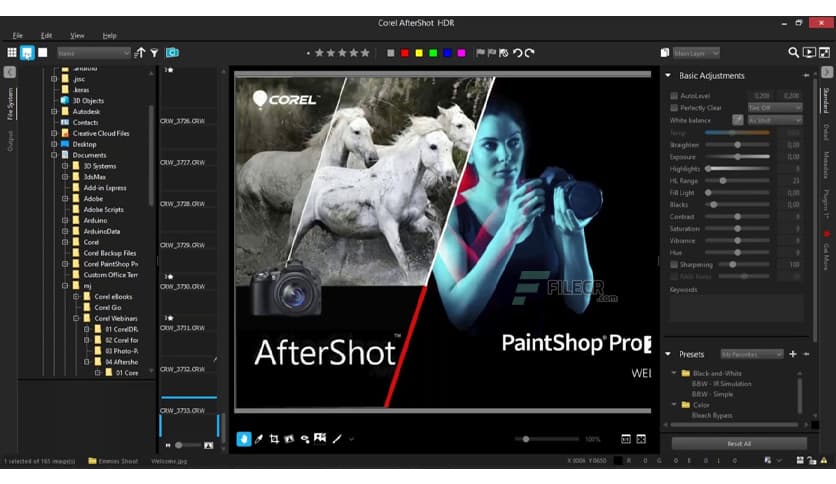This screenshot has height=484, width=836.
Task: Collapse the Black-and-White preset folder
Action: pyautogui.click(x=674, y=373)
